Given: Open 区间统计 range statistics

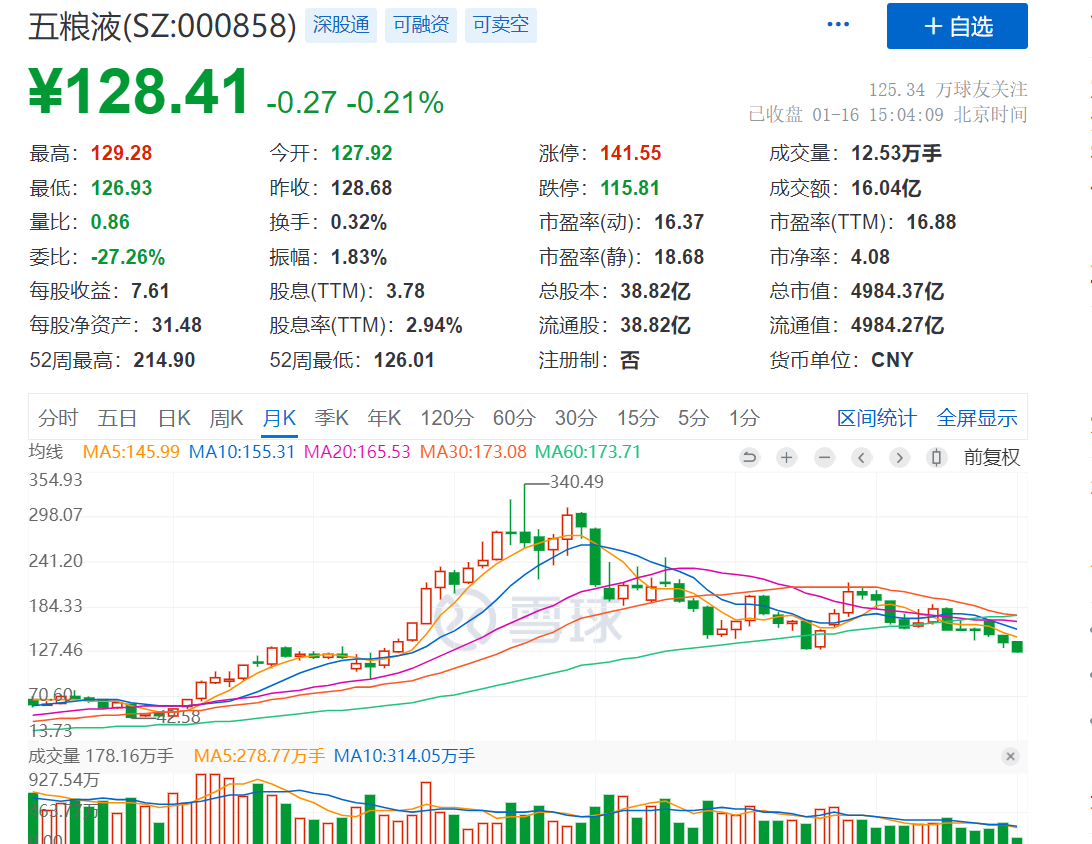Looking at the screenshot, I should pos(876,418).
